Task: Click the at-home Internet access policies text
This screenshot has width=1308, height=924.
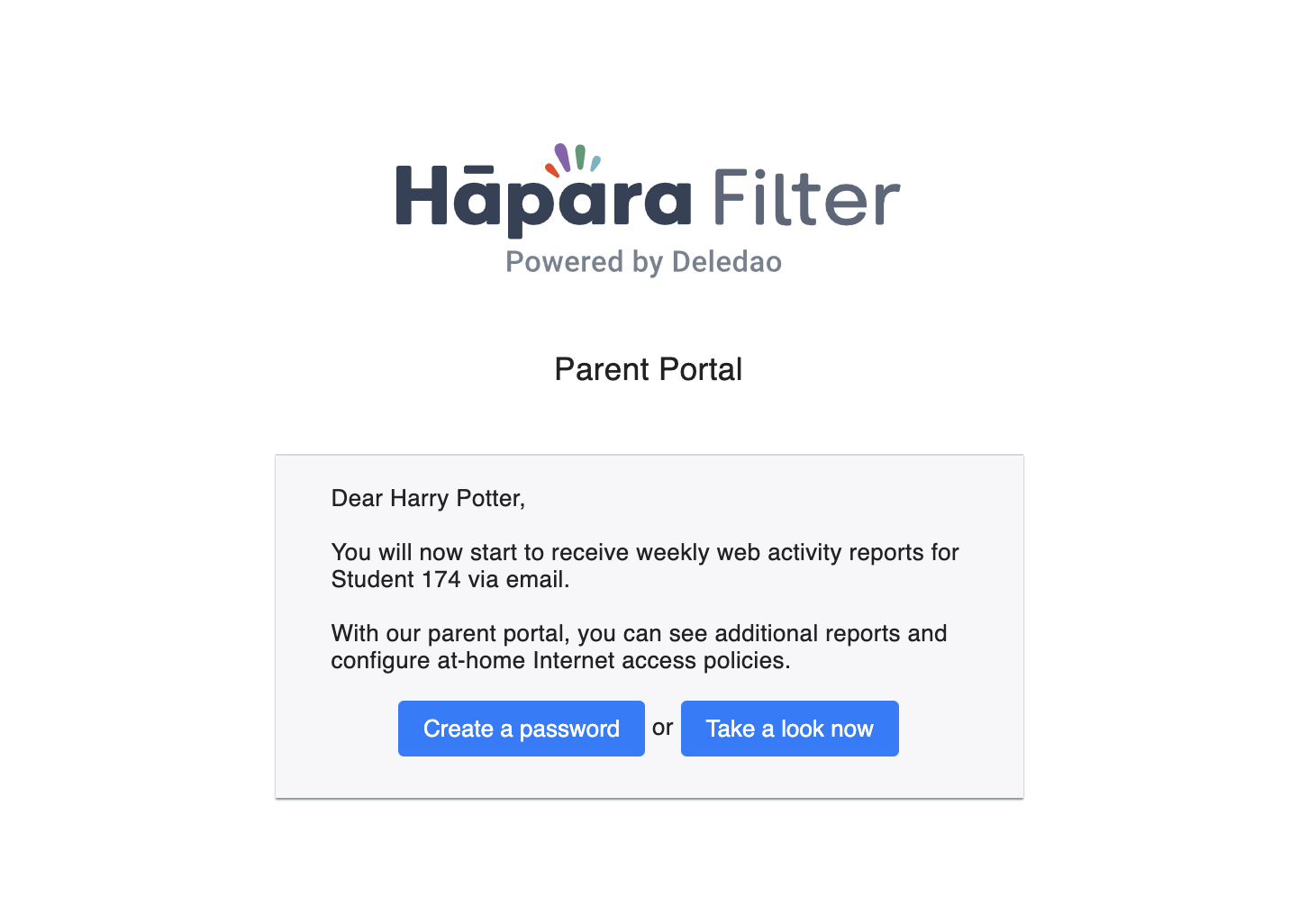Action: click(x=613, y=660)
